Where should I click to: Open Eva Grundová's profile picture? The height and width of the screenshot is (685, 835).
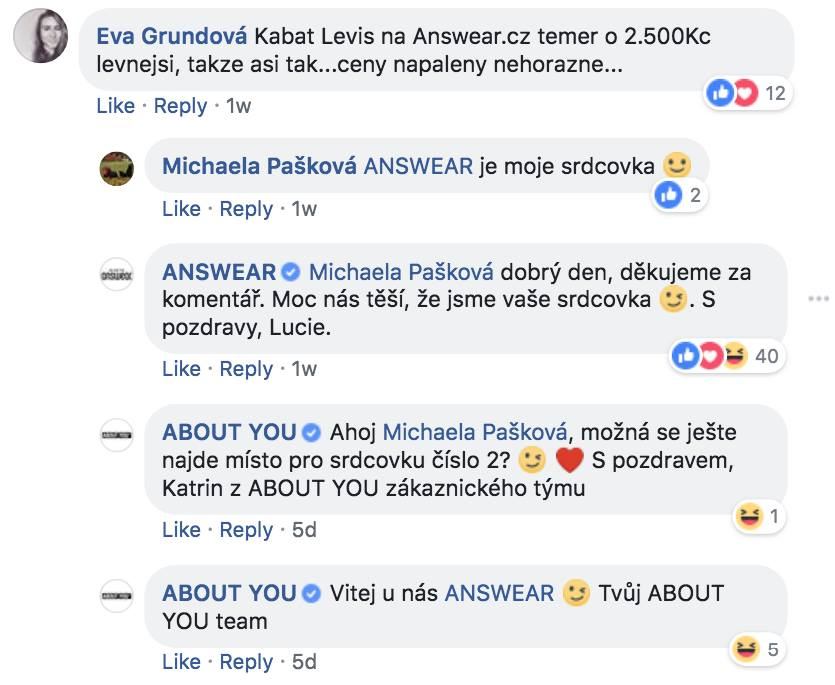(x=40, y=36)
